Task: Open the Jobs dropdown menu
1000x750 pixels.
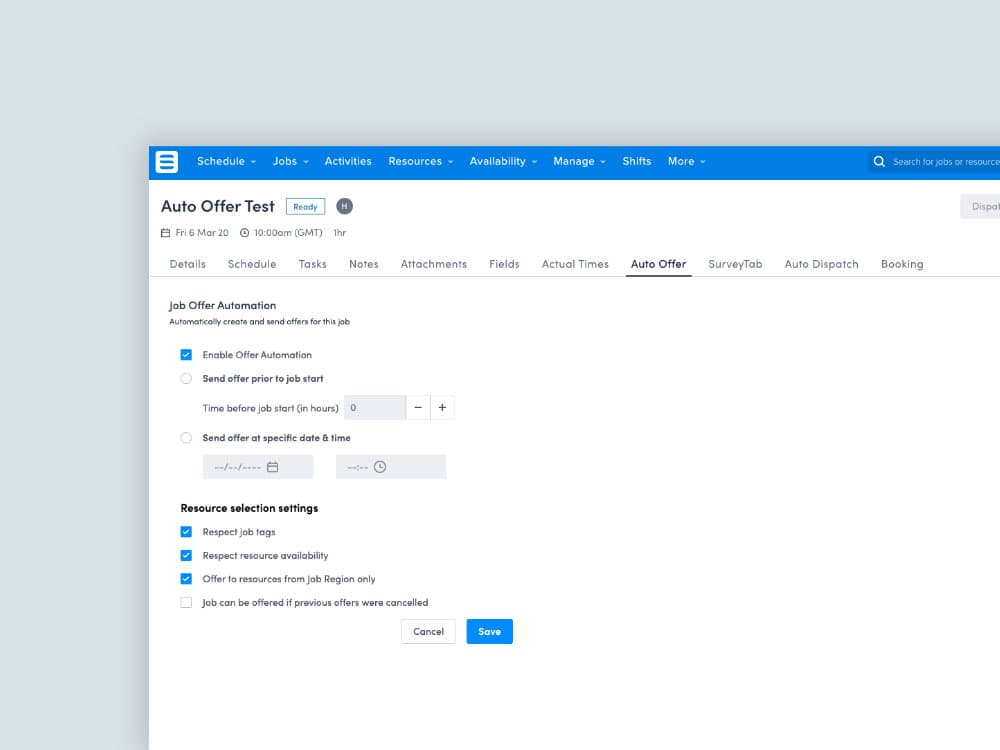Action: [290, 161]
